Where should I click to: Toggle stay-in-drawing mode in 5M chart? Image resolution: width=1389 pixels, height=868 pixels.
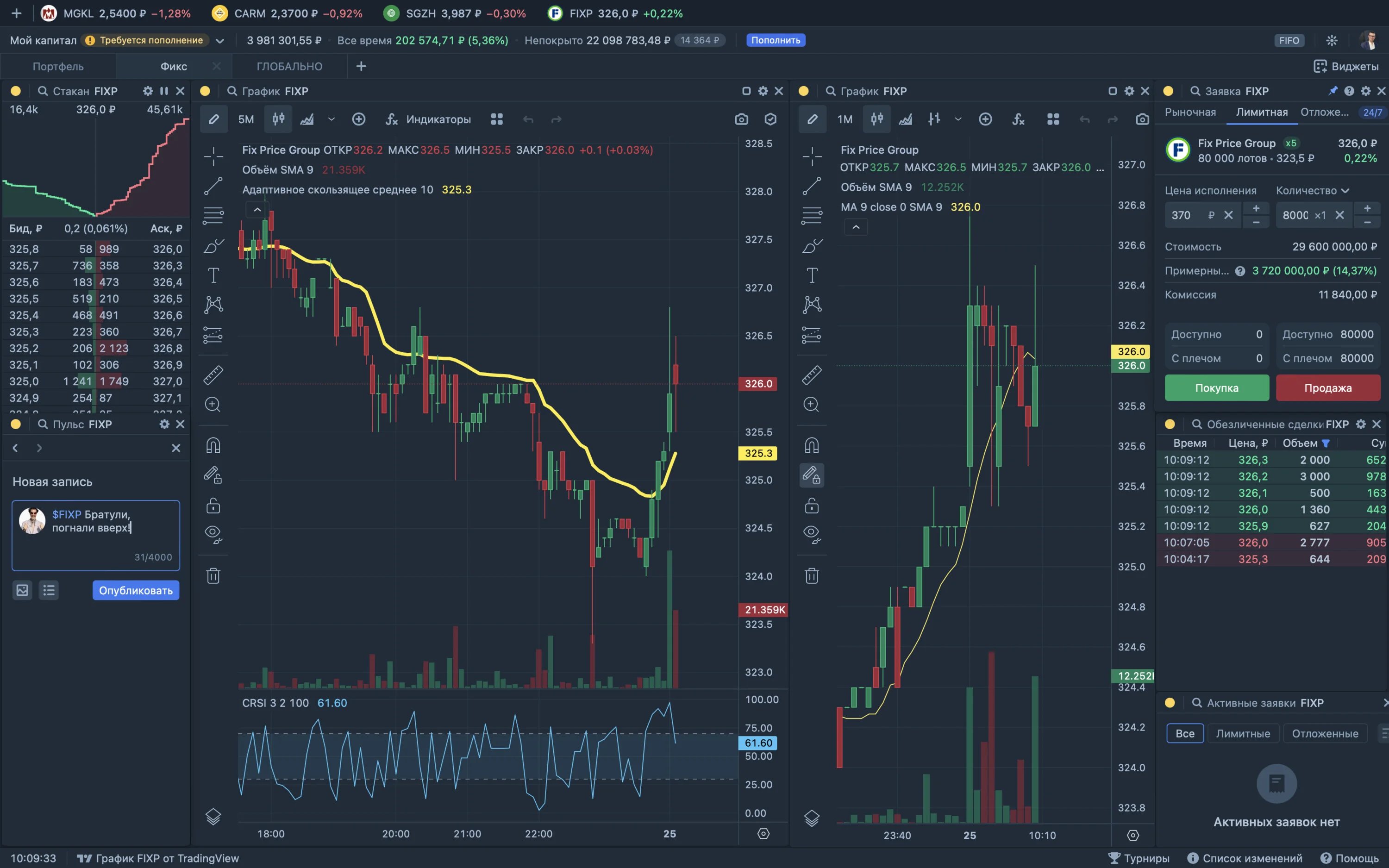[x=213, y=475]
